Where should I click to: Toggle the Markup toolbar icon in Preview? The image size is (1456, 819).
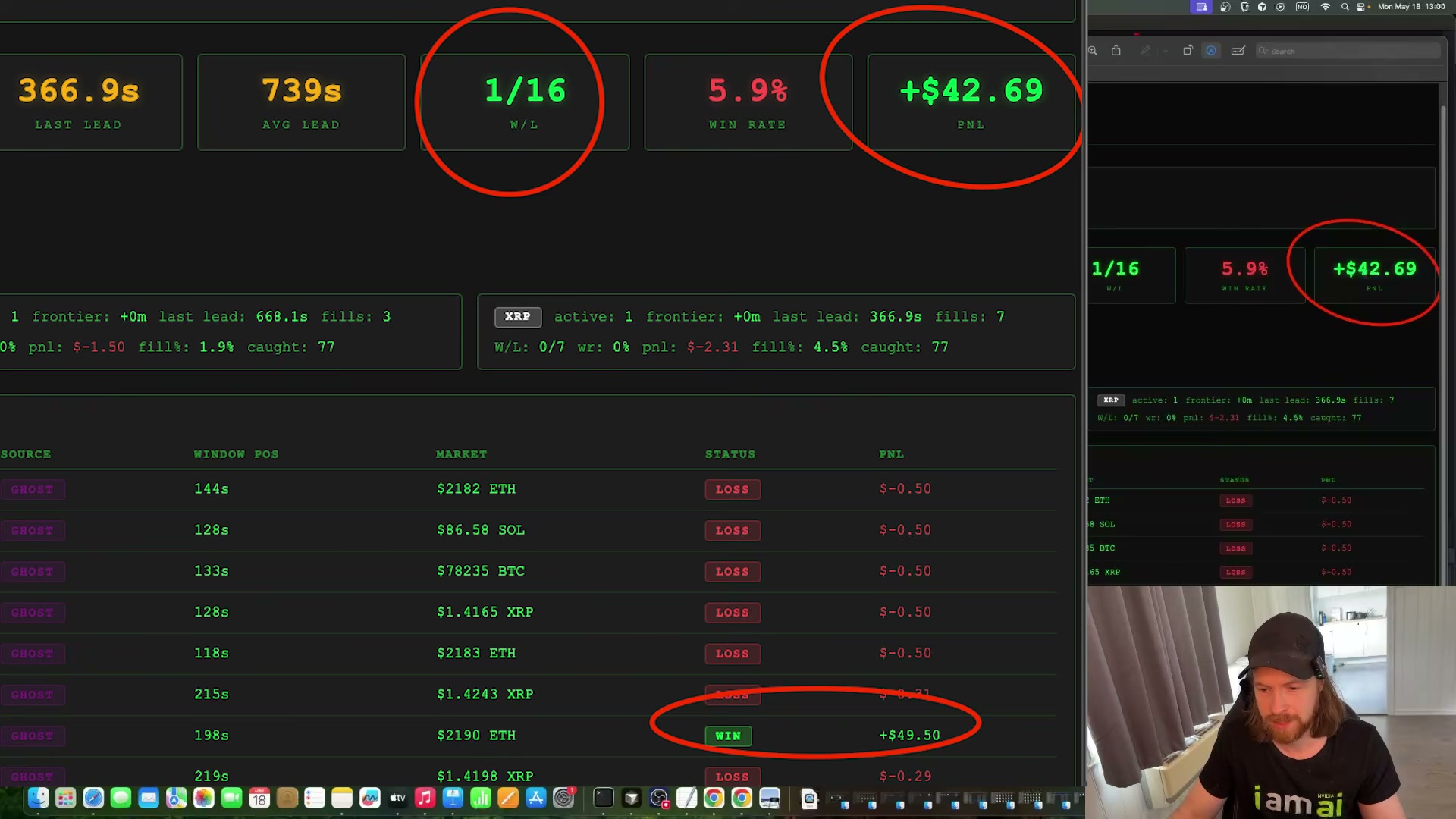pyautogui.click(x=1211, y=51)
